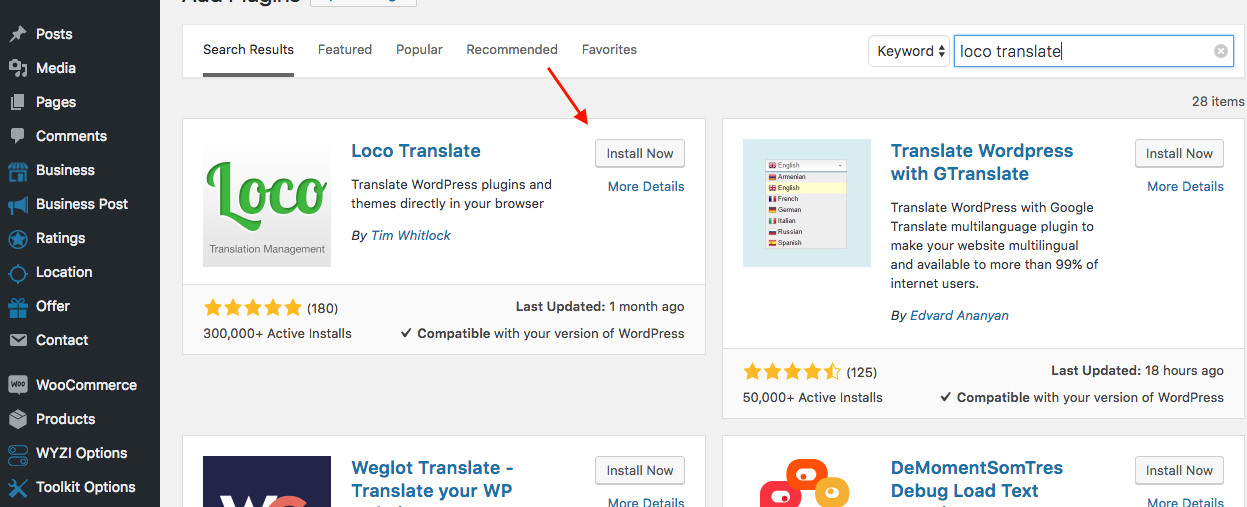Select Loco Translate five-star rating

pyautogui.click(x=252, y=307)
